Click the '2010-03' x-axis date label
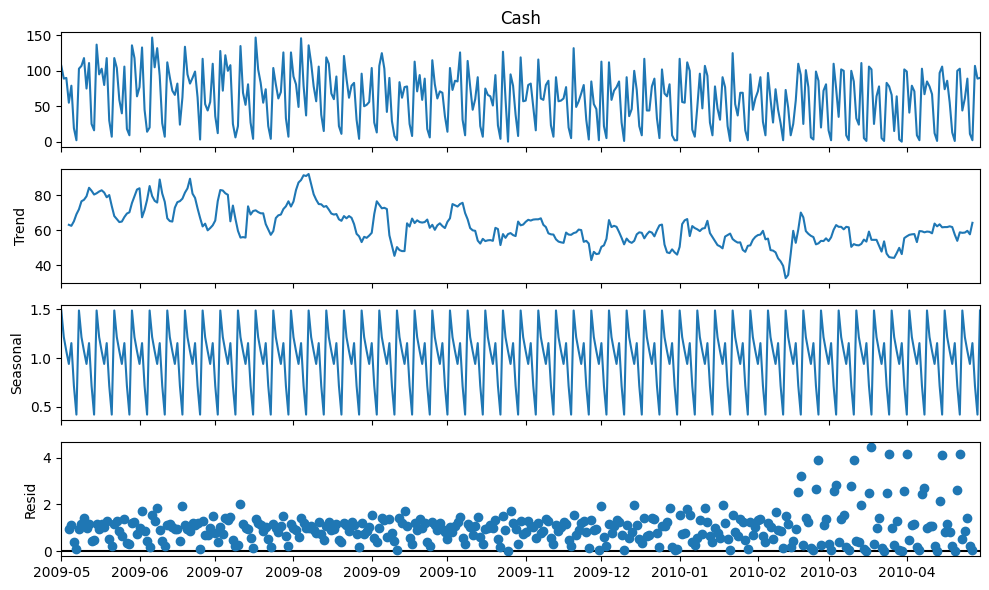 coord(829,573)
